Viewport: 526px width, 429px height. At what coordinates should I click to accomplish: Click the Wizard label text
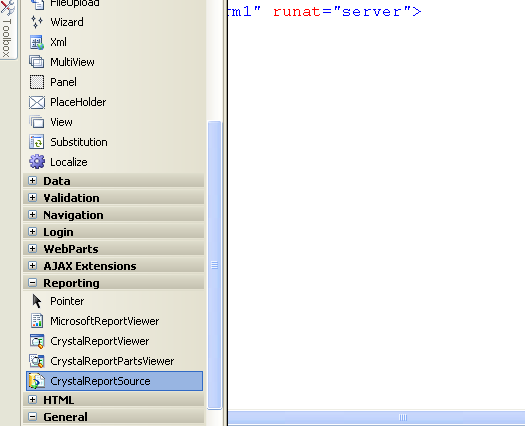click(x=67, y=22)
